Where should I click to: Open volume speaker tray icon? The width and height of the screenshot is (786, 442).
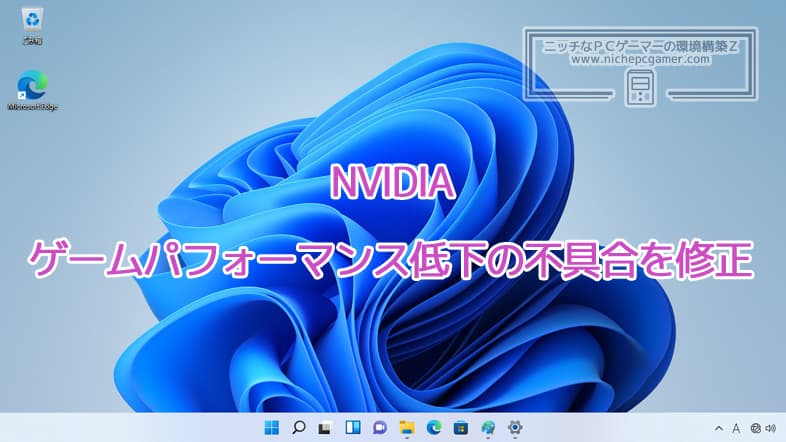pyautogui.click(x=771, y=428)
